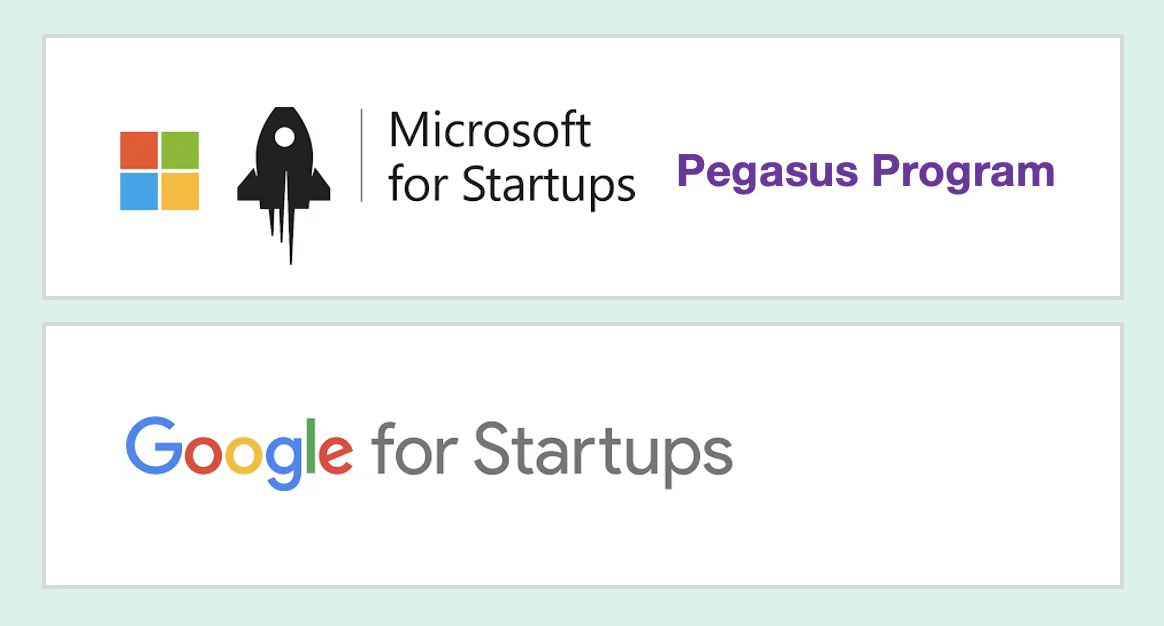1164x626 pixels.
Task: Click the rocket's exhaust flames
Action: 284,234
